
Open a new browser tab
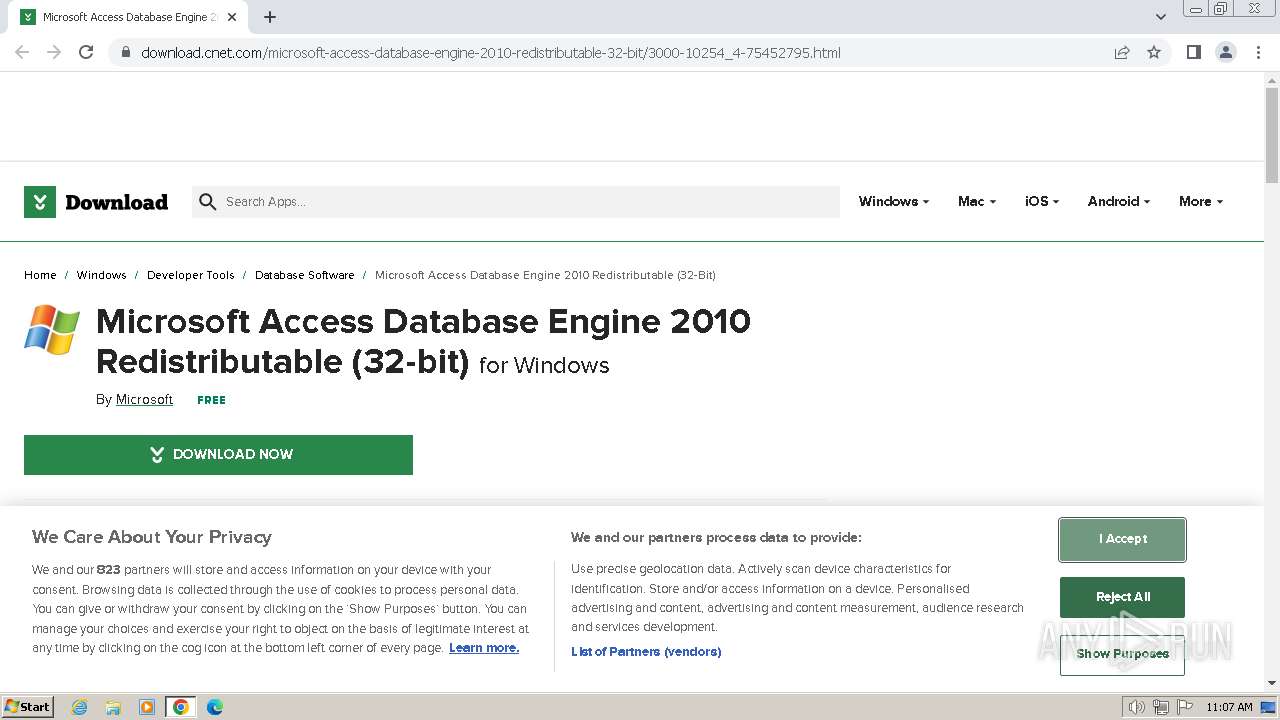(270, 17)
